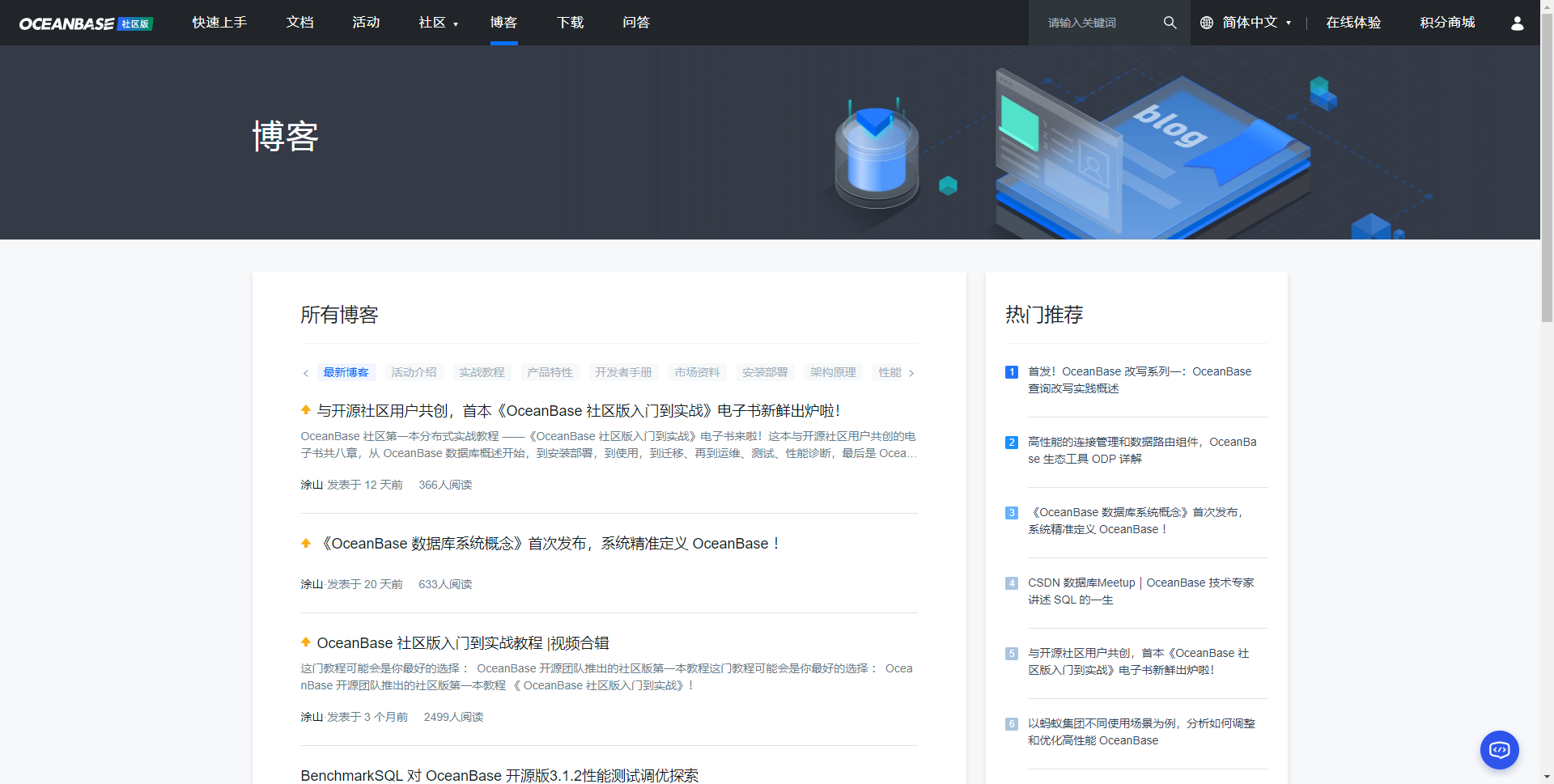Open 《OceanBase 数据库系统概念》首次发布 blog post
This screenshot has height=784, width=1554.
coord(548,544)
